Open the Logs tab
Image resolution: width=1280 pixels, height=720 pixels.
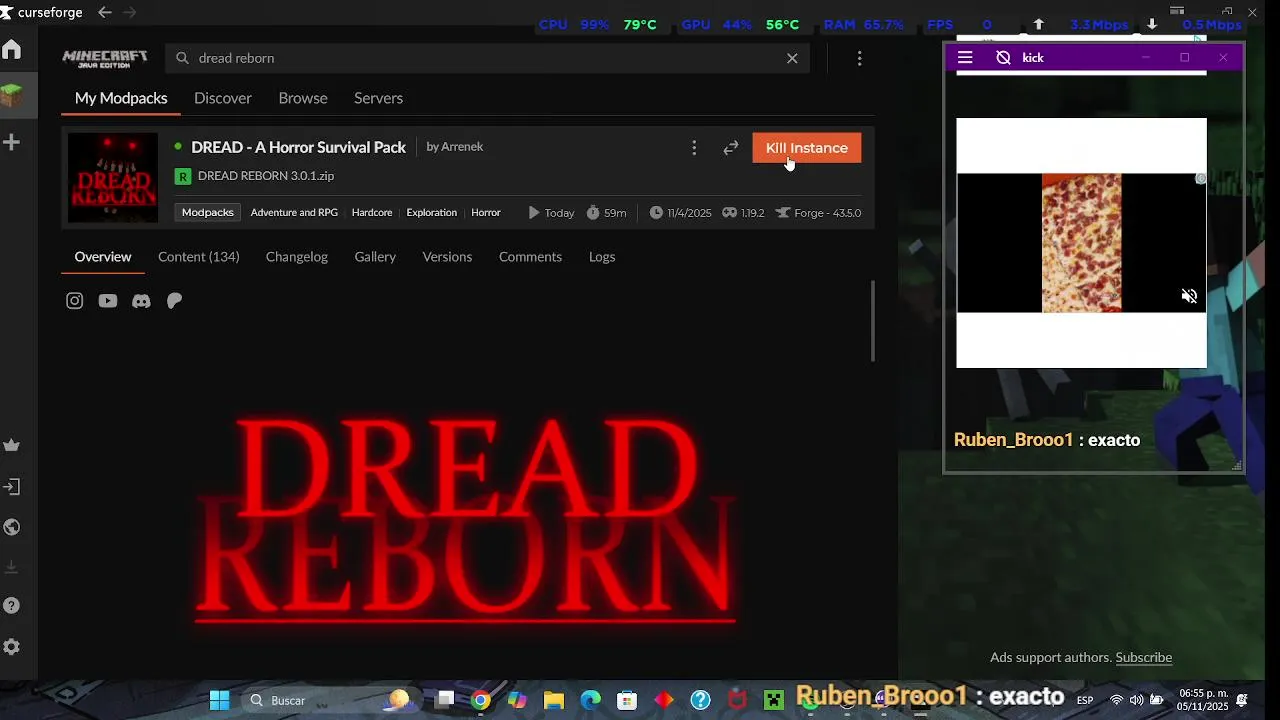pos(602,257)
